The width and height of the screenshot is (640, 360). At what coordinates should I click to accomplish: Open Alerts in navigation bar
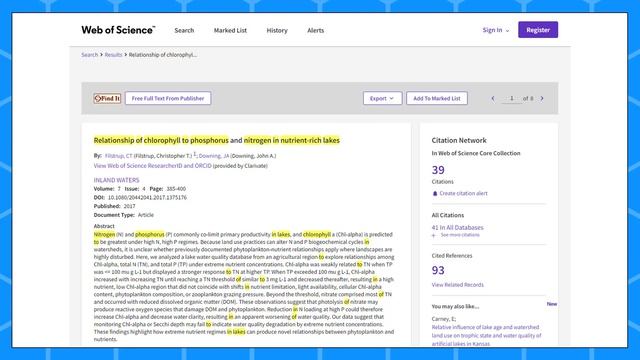(316, 30)
